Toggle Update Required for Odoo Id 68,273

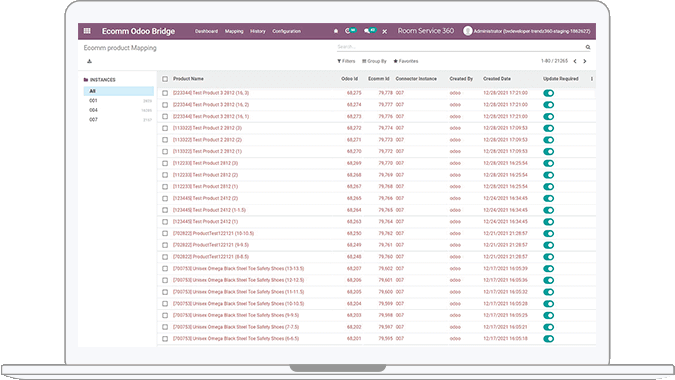coord(548,117)
